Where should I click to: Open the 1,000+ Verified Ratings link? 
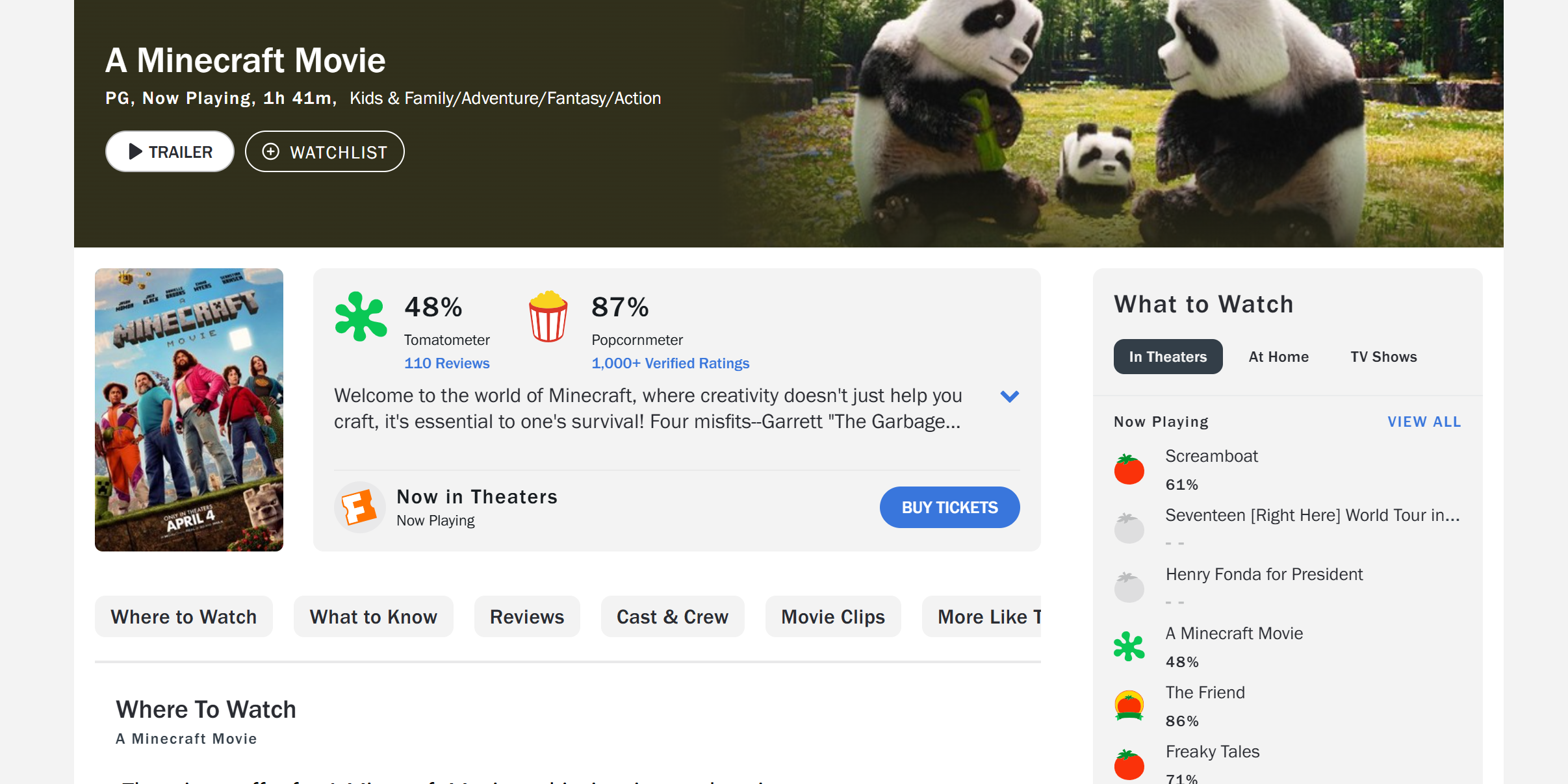[x=670, y=363]
